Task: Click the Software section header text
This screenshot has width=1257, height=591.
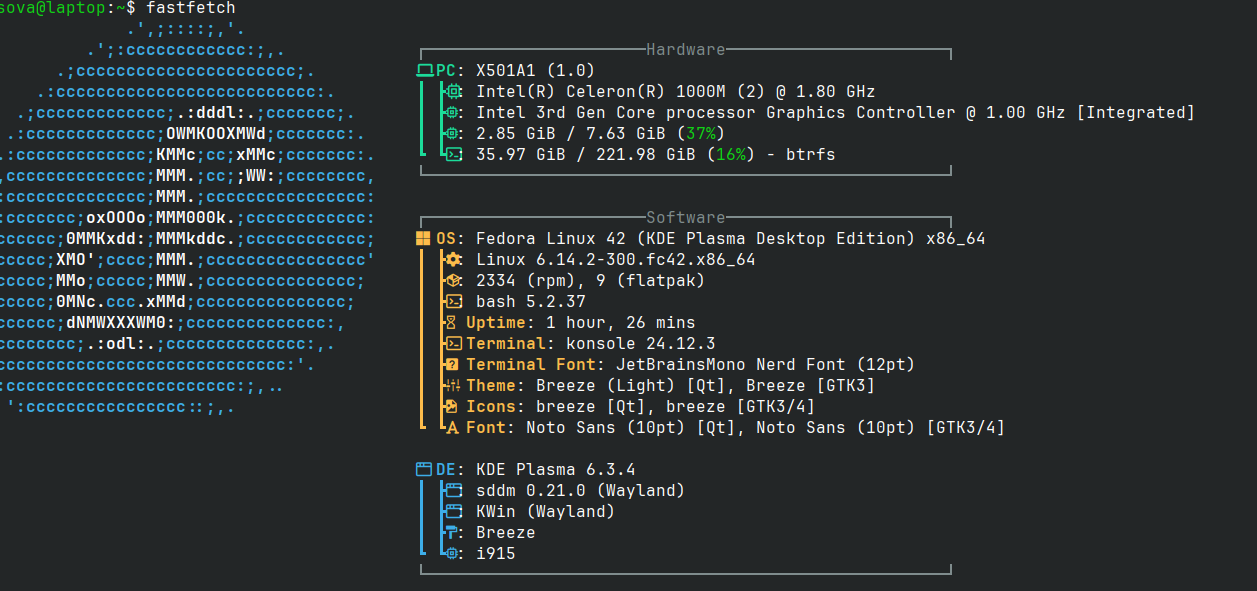Action: point(686,217)
